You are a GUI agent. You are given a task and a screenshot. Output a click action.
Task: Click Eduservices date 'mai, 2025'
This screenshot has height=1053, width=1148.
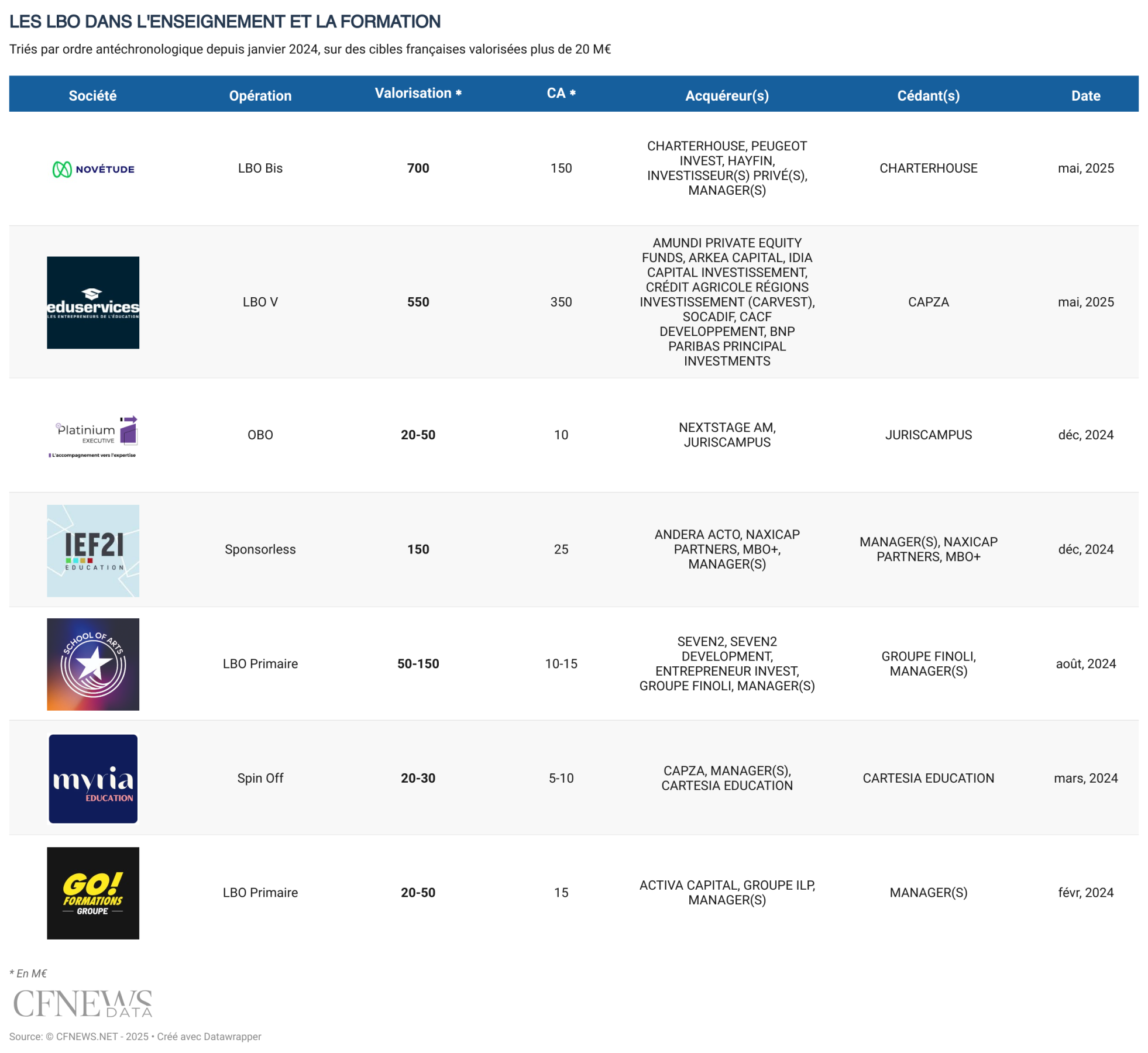coord(1085,302)
